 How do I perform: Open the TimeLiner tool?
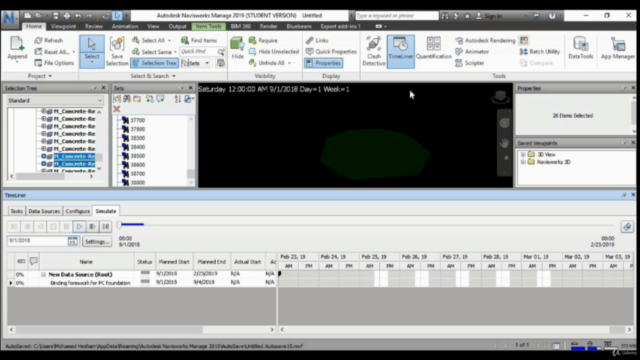400,51
